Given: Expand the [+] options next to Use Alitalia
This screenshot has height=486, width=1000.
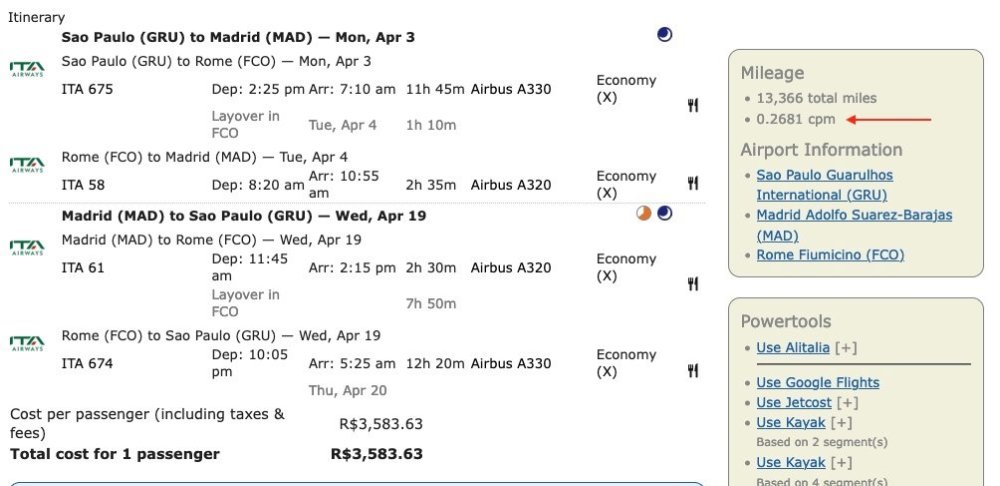Looking at the screenshot, I should tap(846, 348).
